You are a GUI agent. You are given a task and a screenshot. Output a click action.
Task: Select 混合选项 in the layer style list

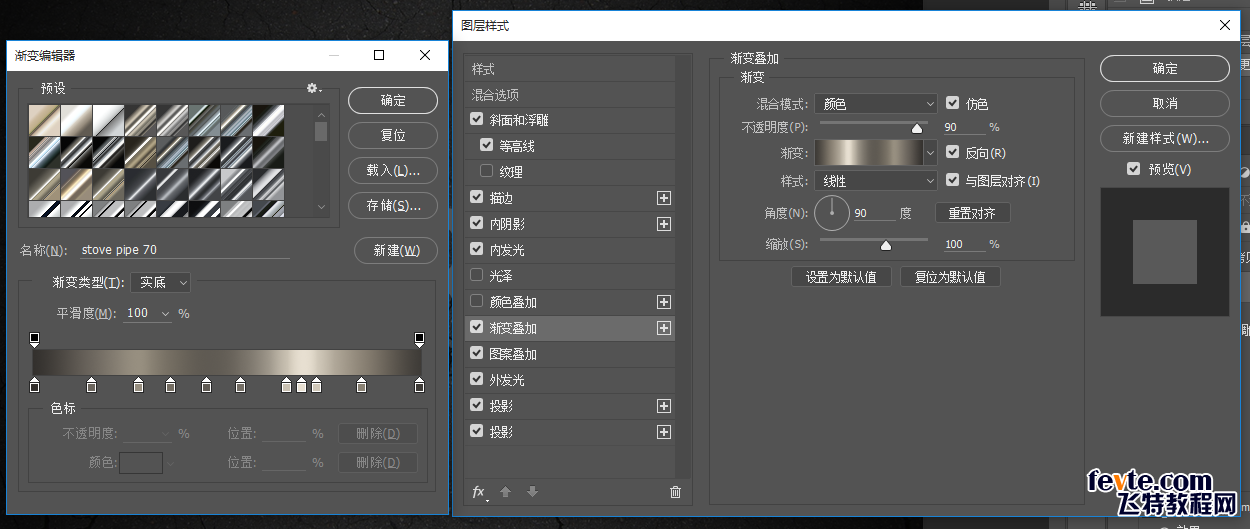pos(496,95)
